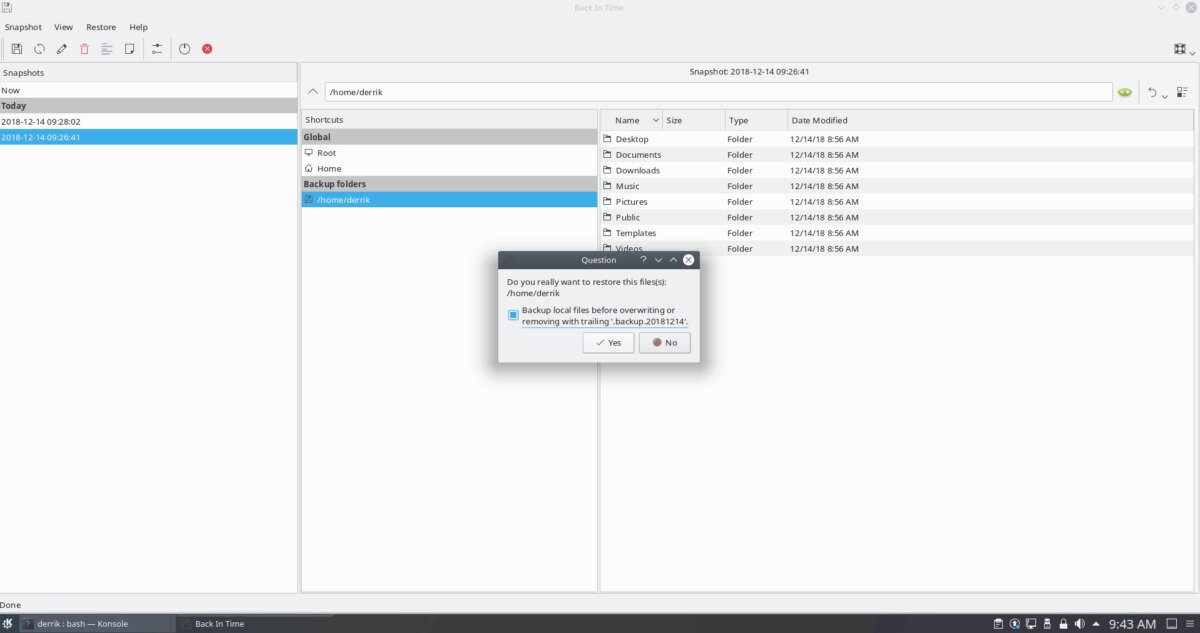This screenshot has width=1200, height=633.
Task: Open the Help icon dropdown arrow
Action: pyautogui.click(x=1192, y=52)
